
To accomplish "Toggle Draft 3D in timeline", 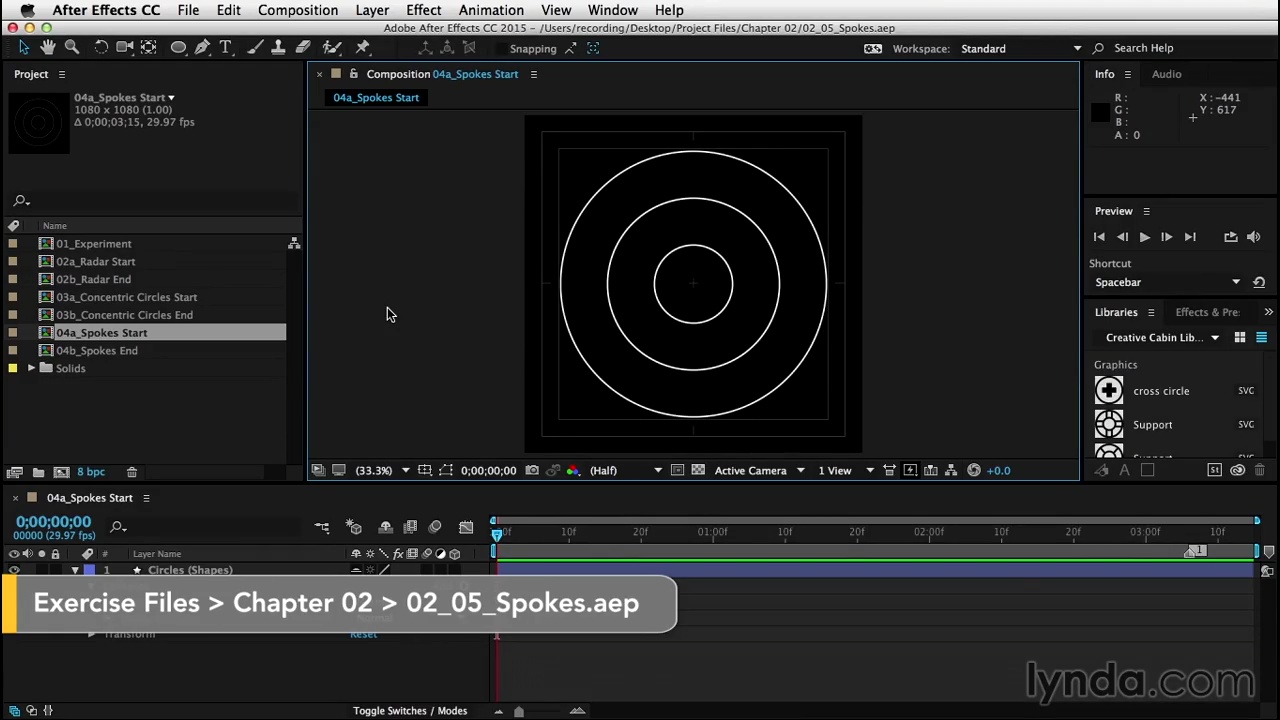I will [353, 527].
